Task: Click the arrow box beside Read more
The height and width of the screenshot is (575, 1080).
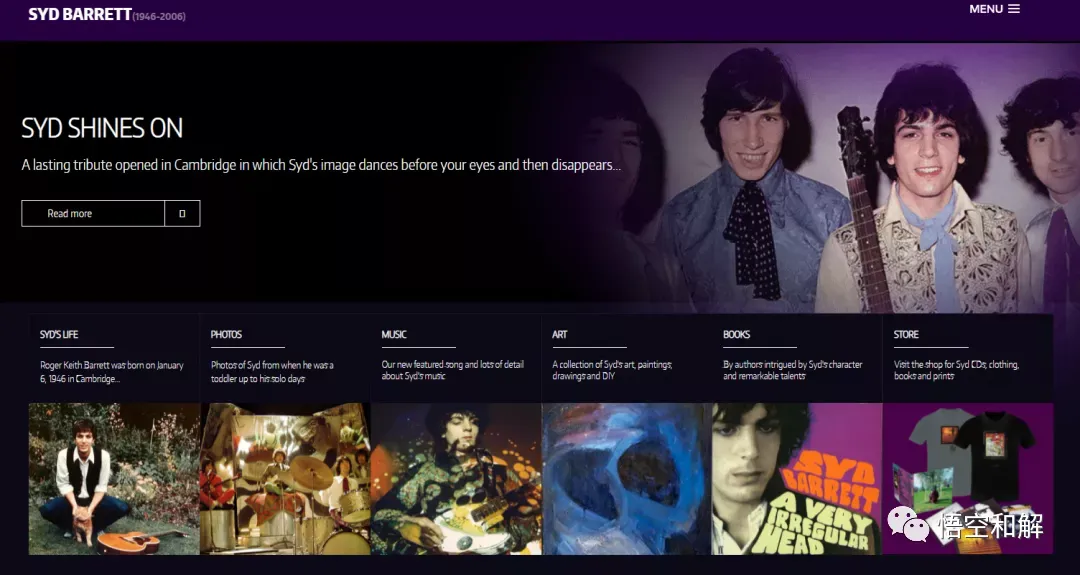Action: pyautogui.click(x=183, y=213)
